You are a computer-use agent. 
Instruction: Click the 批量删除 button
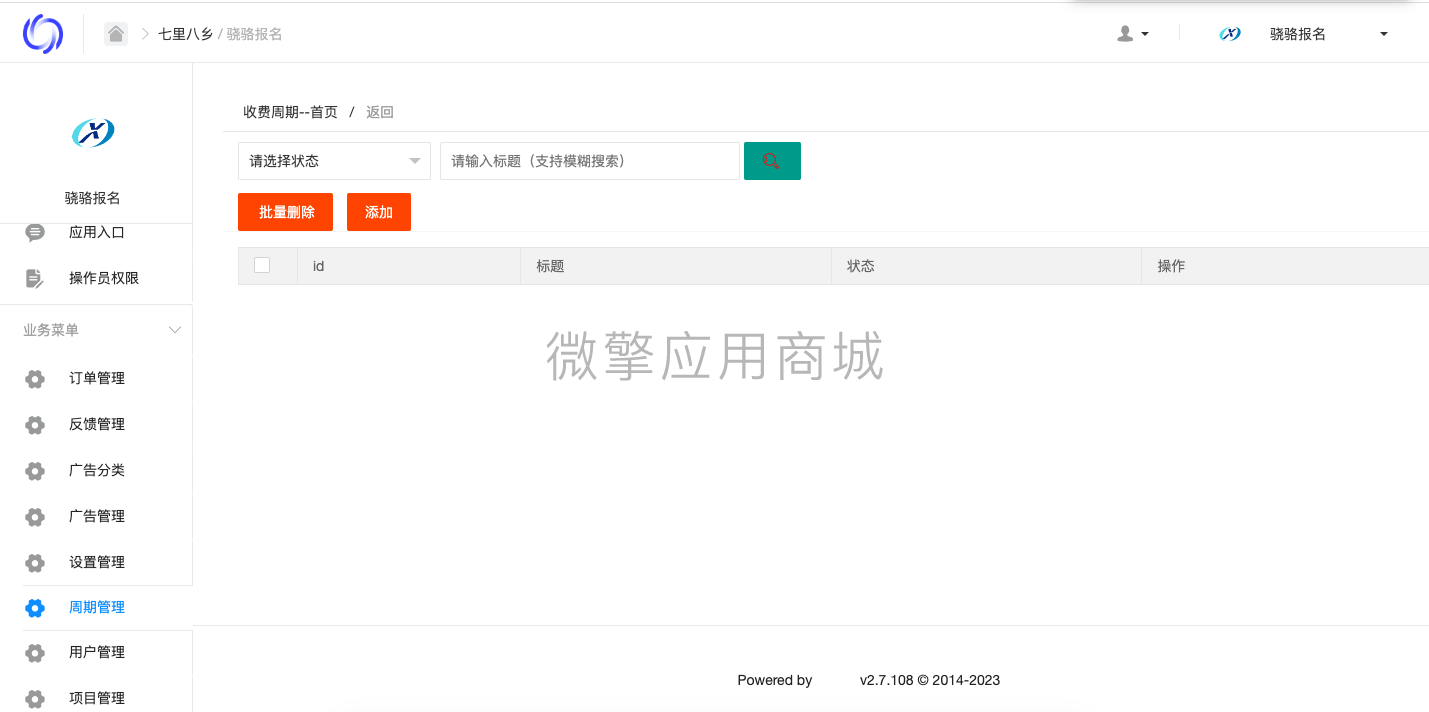point(285,212)
